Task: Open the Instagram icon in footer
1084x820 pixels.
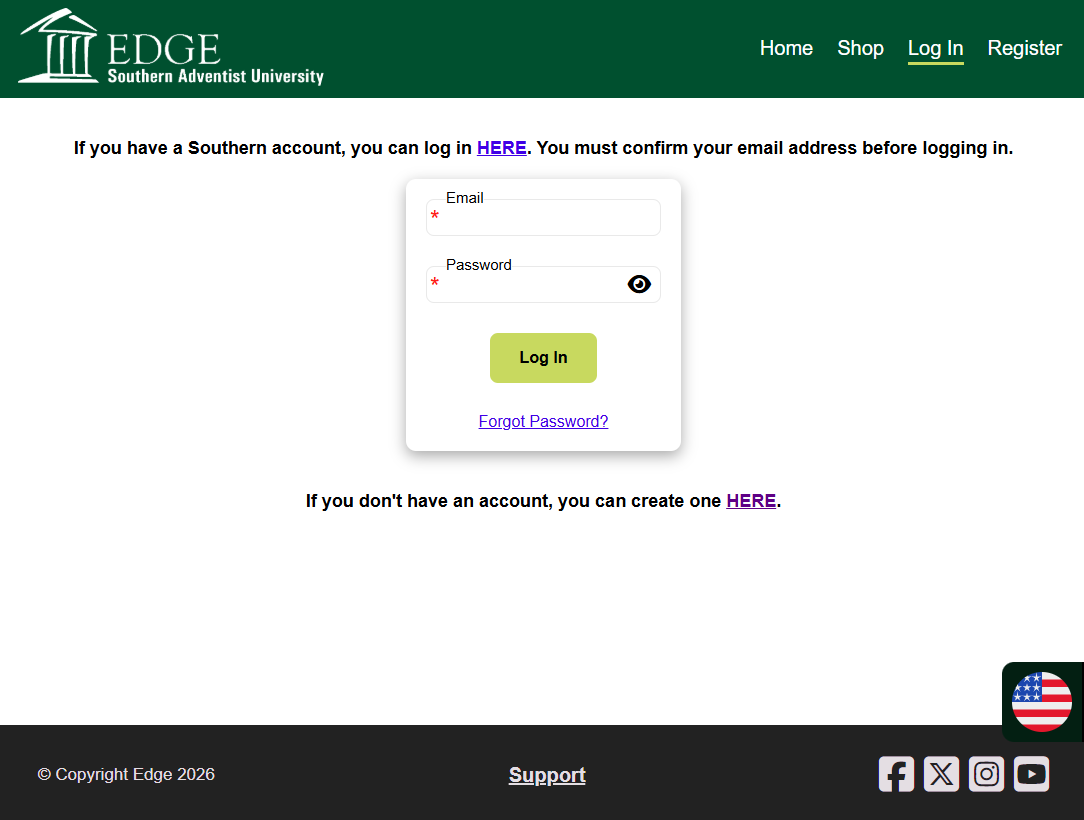Action: [x=986, y=774]
